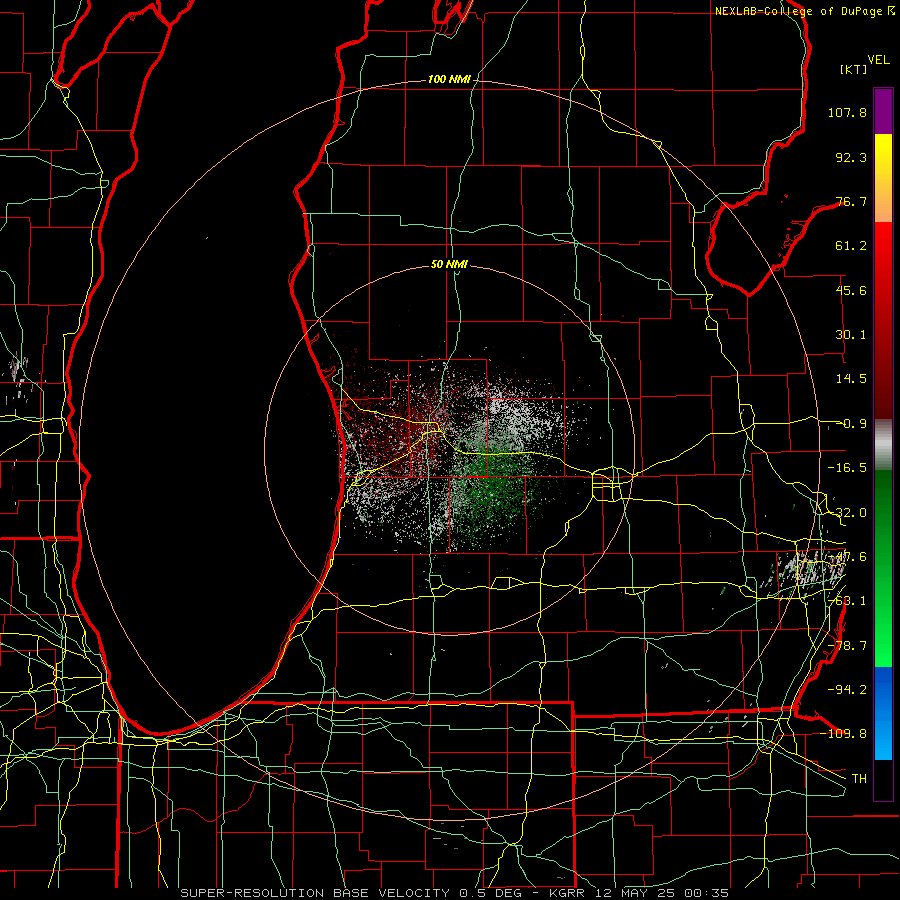Click the VEL legend title
The image size is (900, 900).
click(878, 60)
